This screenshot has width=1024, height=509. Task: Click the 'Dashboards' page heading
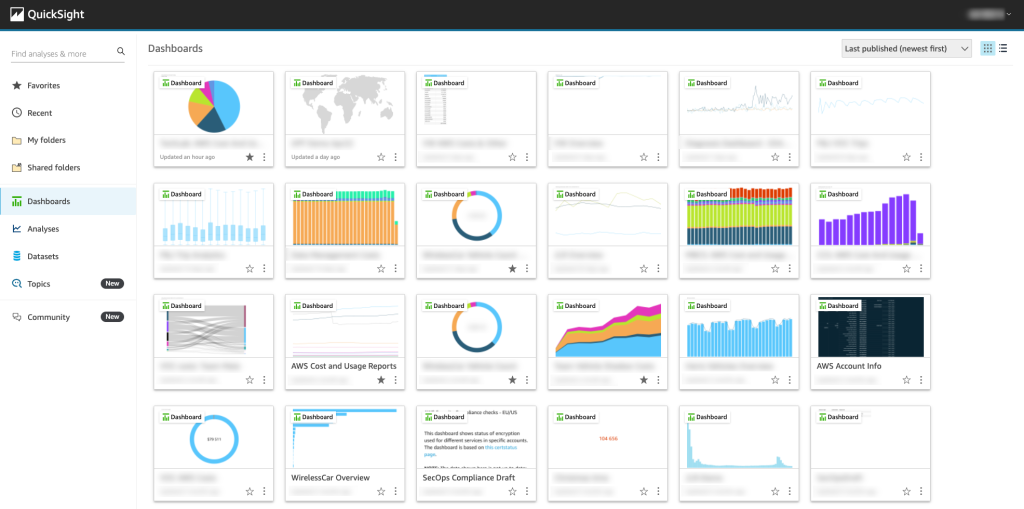pyautogui.click(x=175, y=48)
